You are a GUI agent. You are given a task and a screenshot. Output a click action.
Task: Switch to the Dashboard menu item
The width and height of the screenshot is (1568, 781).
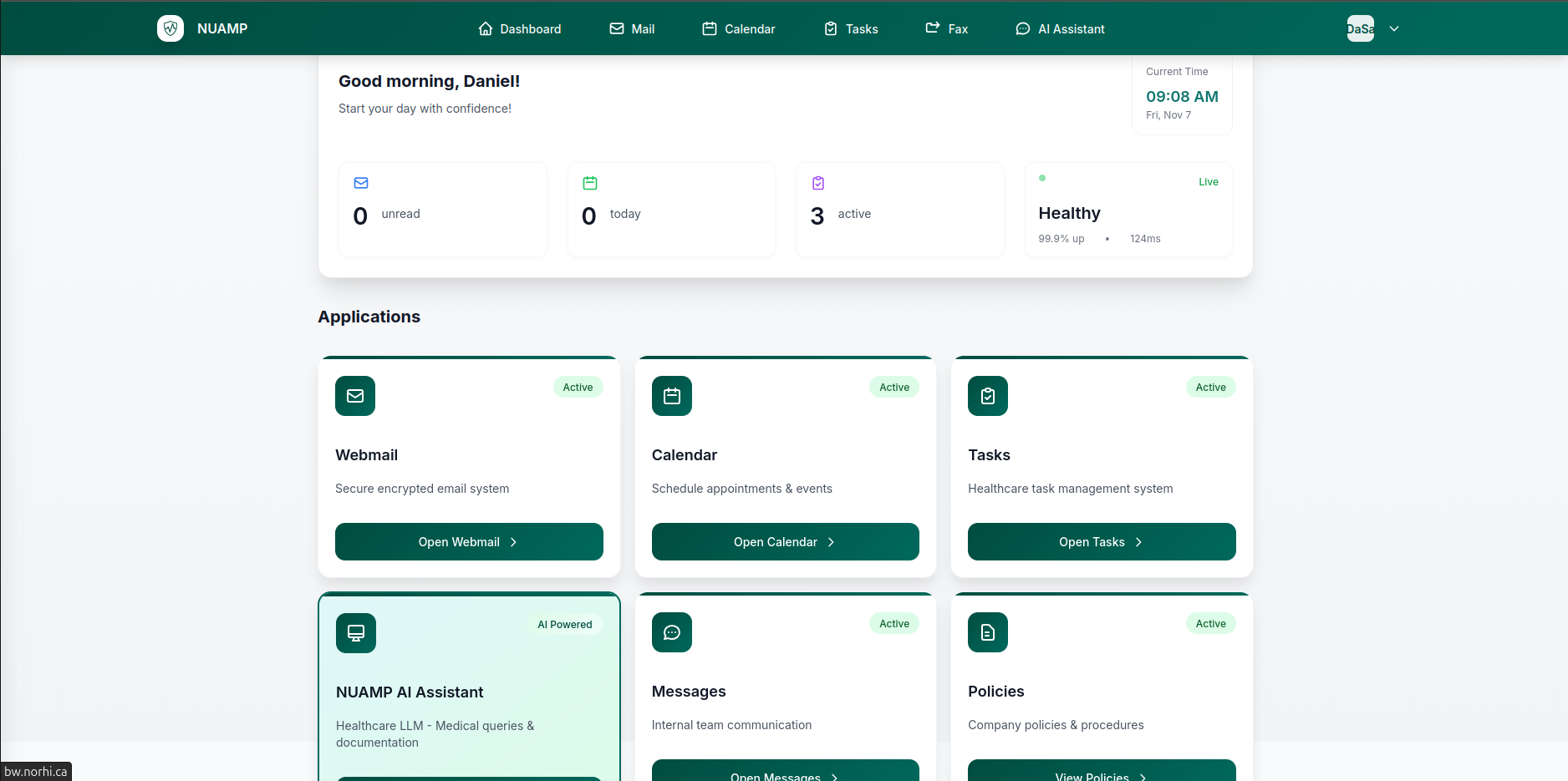(519, 28)
